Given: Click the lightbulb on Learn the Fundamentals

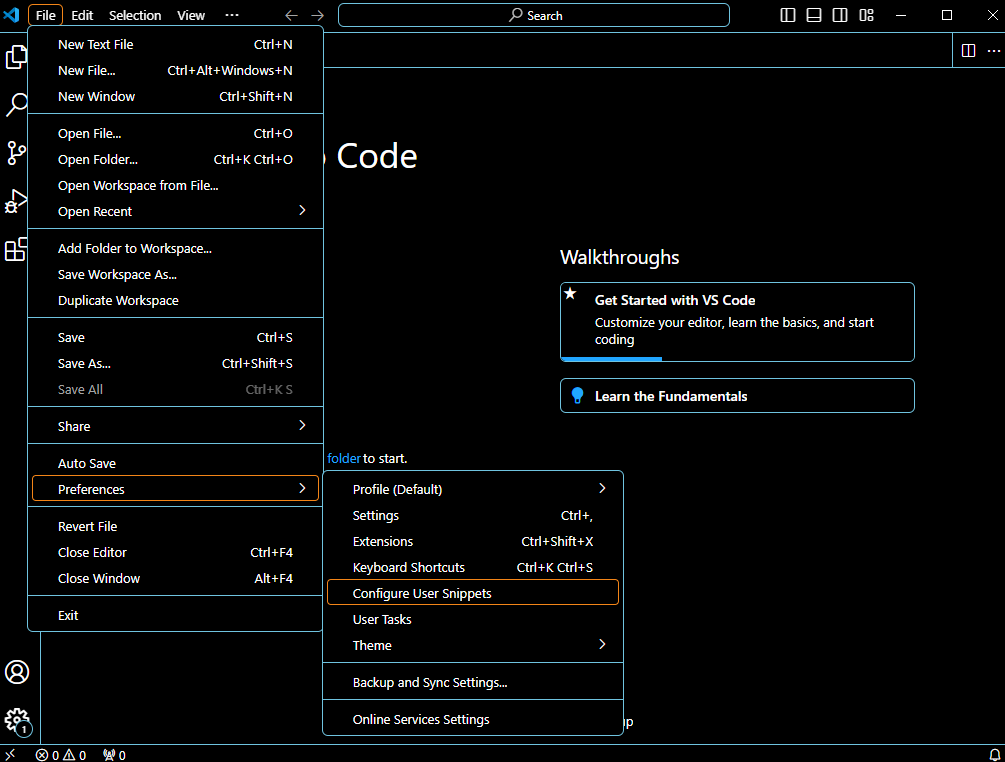Looking at the screenshot, I should click(x=577, y=396).
